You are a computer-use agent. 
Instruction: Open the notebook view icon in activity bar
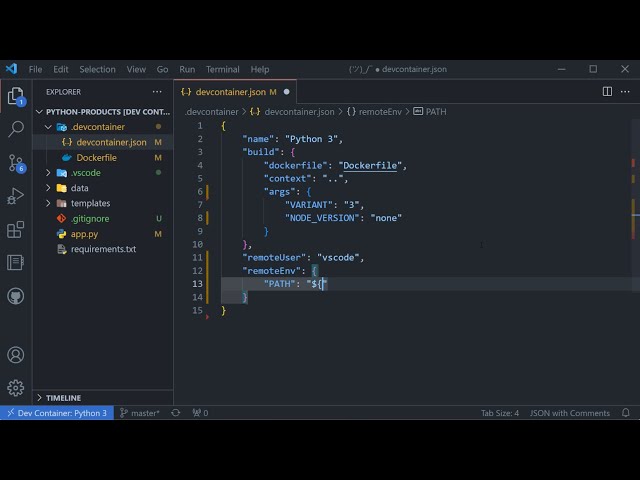[x=16, y=262]
